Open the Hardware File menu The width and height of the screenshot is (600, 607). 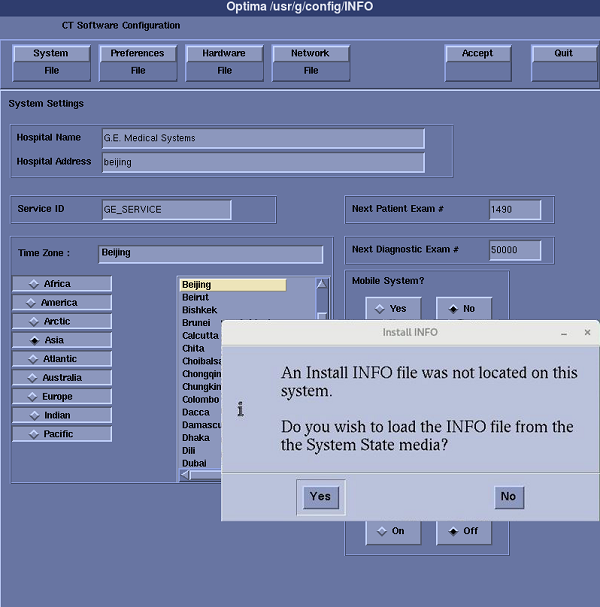pyautogui.click(x=224, y=62)
